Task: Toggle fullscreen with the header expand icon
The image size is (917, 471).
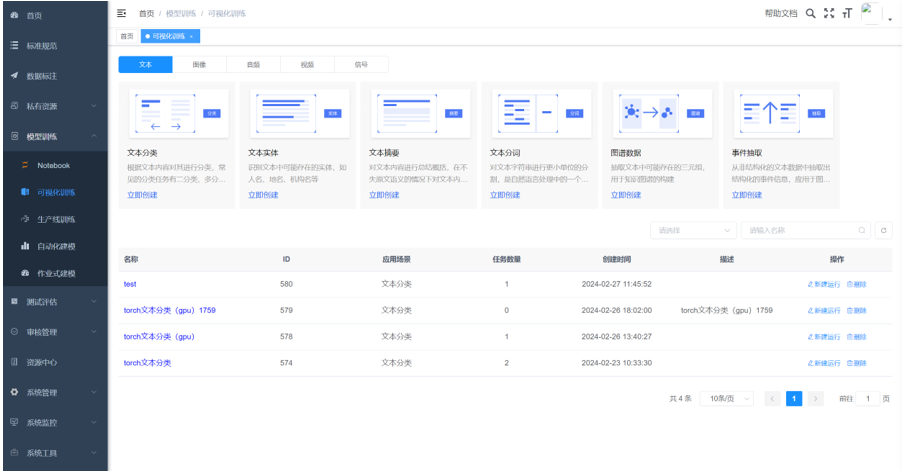Action: click(829, 13)
